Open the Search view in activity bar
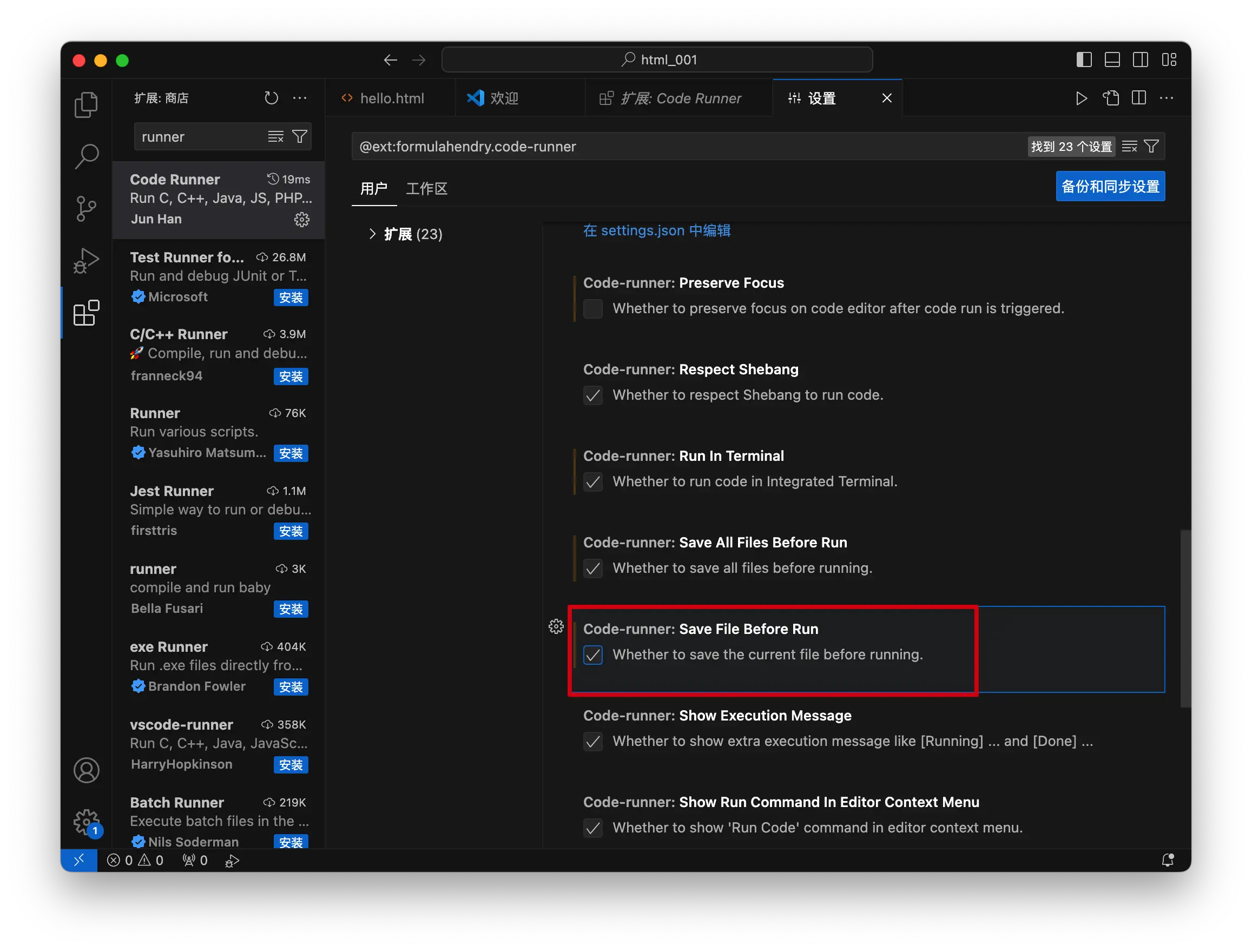Screen dimensions: 1252x952 coord(86,156)
